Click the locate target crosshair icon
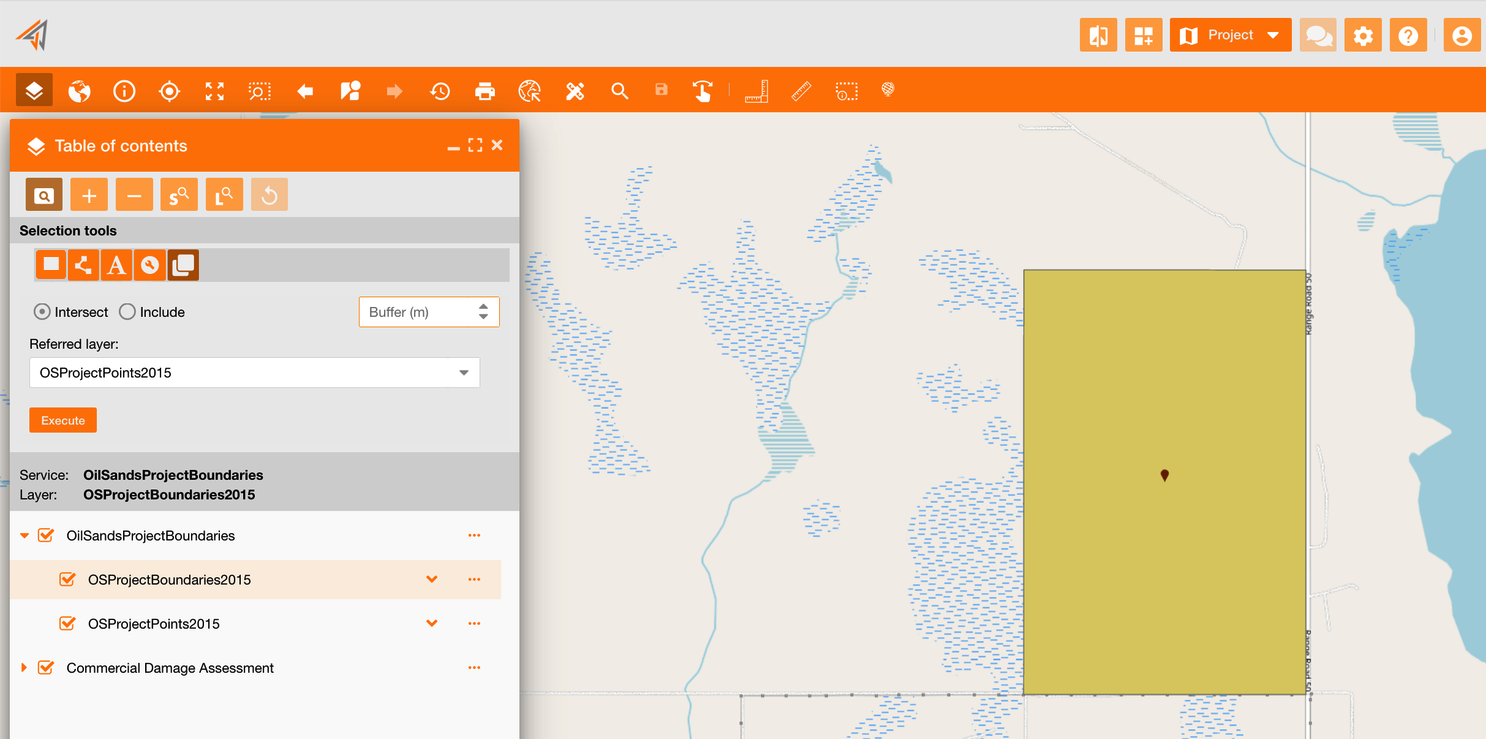 (x=169, y=91)
